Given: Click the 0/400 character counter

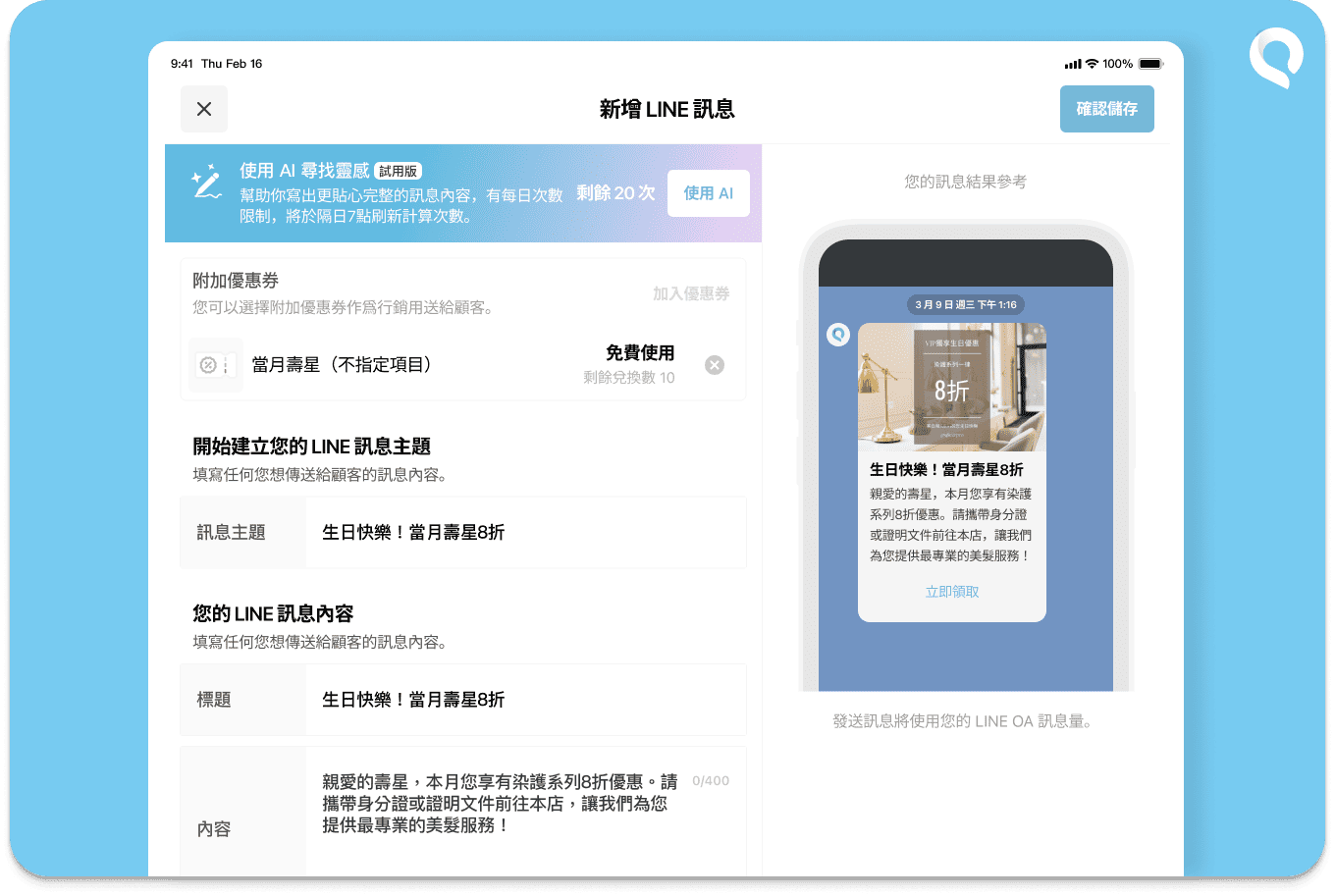Looking at the screenshot, I should pos(711,781).
